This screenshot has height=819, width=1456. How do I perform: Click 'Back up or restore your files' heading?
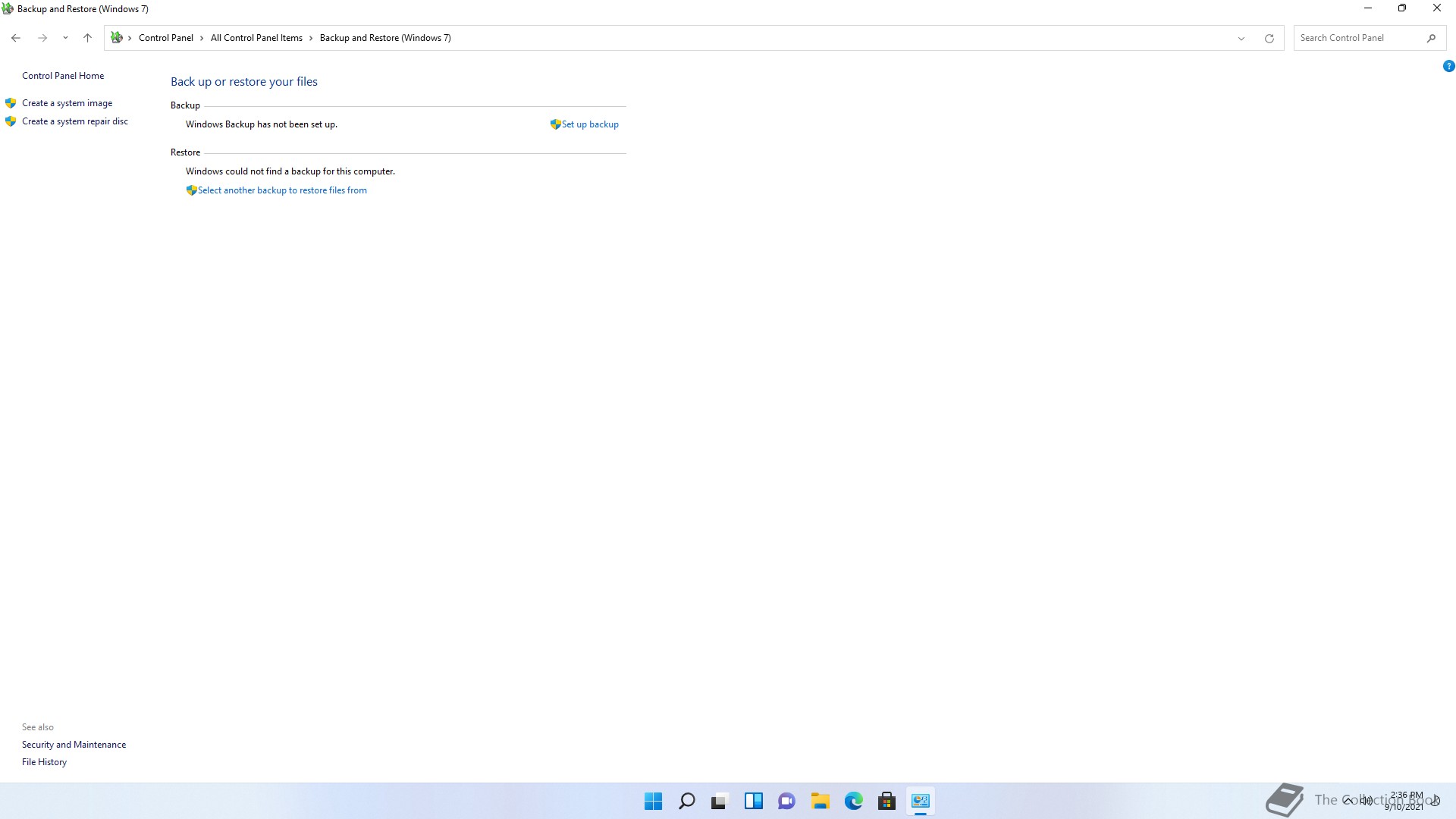(244, 82)
